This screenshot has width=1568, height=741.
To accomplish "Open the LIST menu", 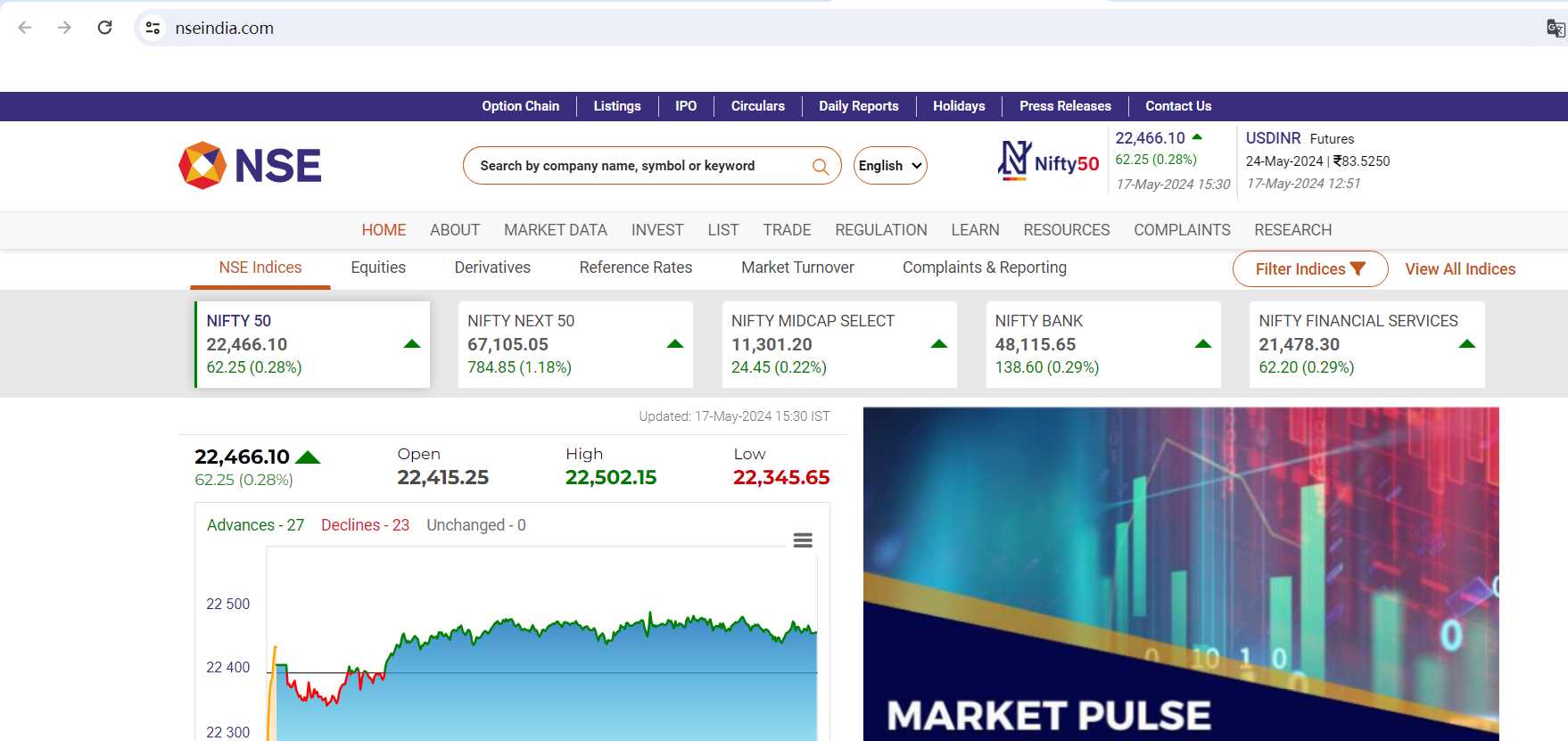I will 723,230.
